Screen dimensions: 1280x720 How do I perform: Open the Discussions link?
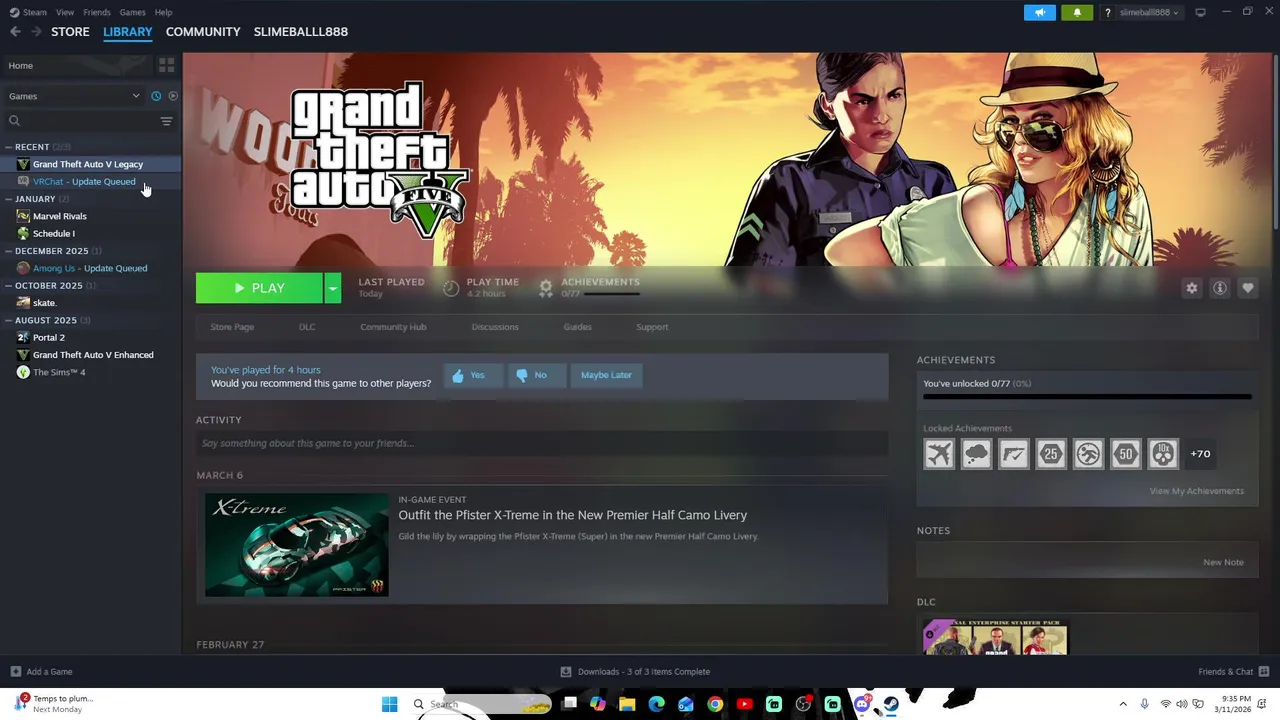click(495, 327)
